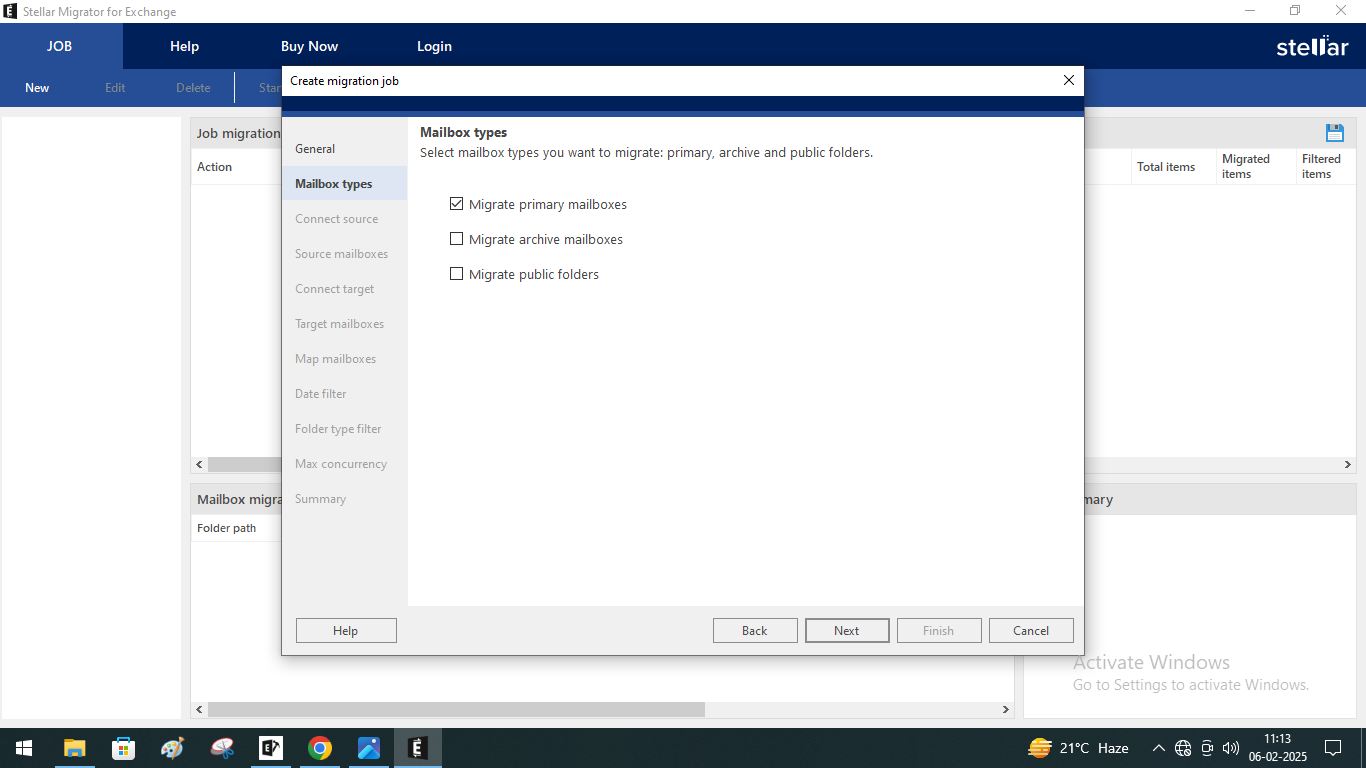Screen dimensions: 1366x768
Task: Click the network globe tray icon
Action: (1183, 748)
